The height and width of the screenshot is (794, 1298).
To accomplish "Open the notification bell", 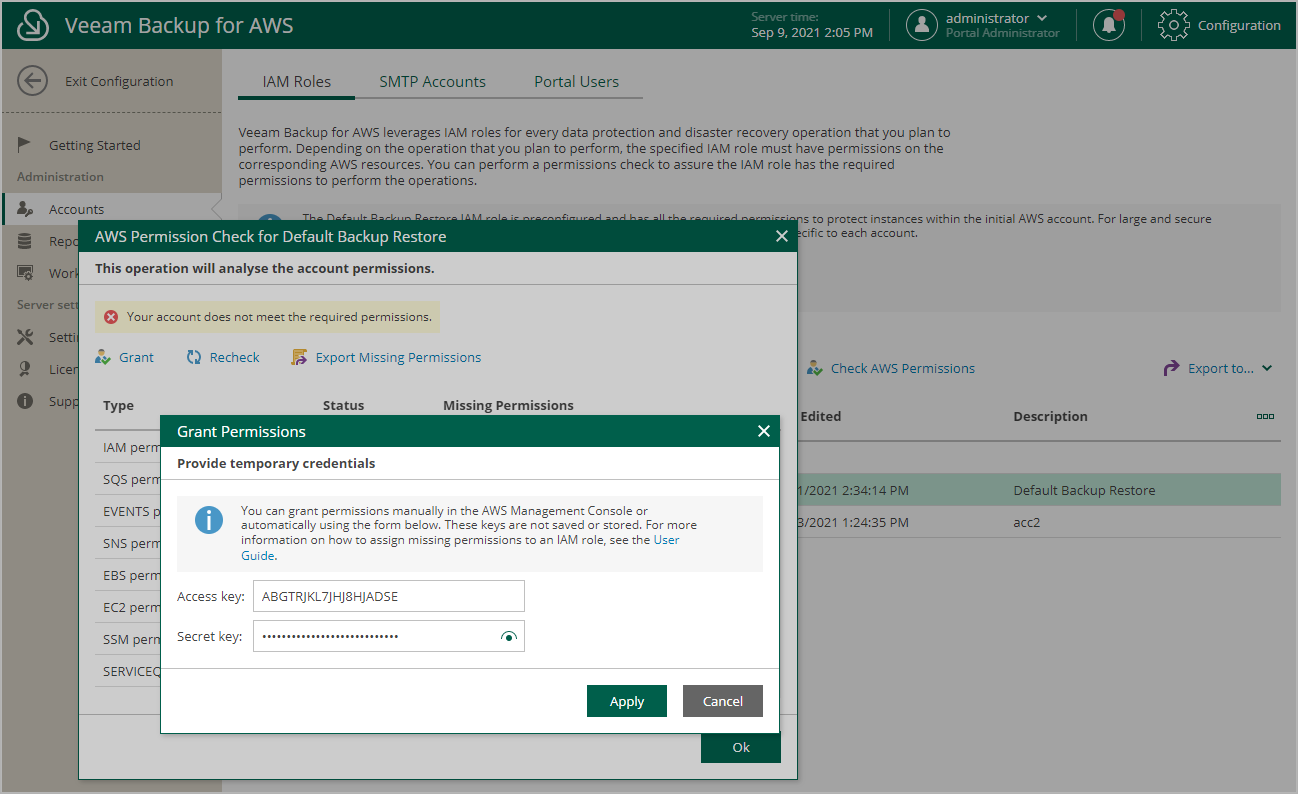I will tap(1108, 24).
